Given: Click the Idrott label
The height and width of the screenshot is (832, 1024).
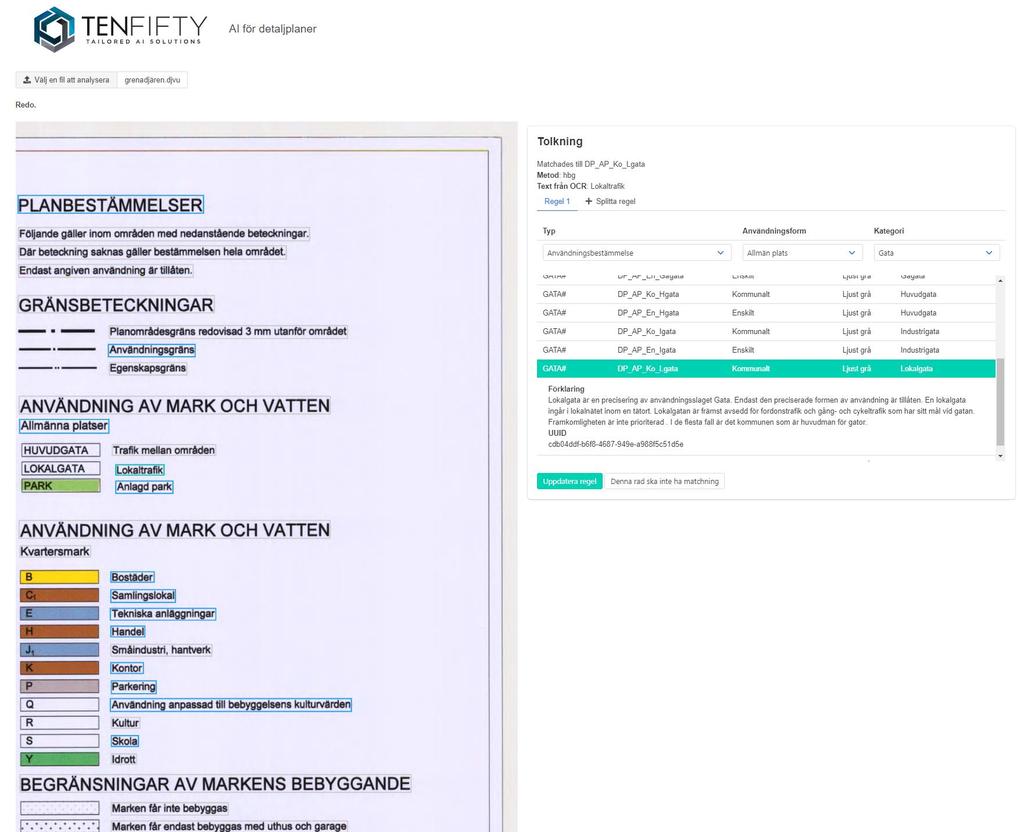Looking at the screenshot, I should point(123,760).
